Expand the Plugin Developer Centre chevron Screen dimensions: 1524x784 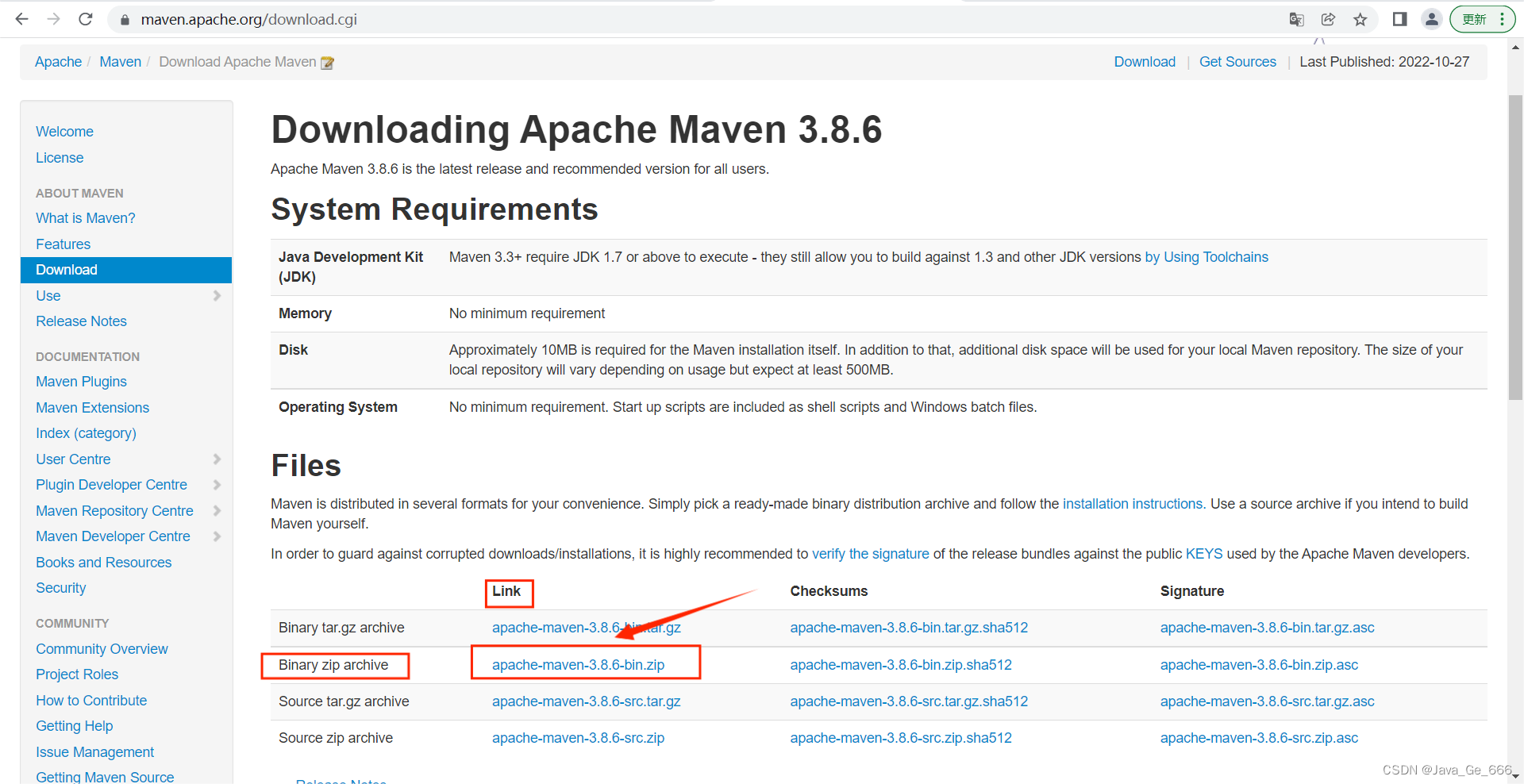coord(217,485)
